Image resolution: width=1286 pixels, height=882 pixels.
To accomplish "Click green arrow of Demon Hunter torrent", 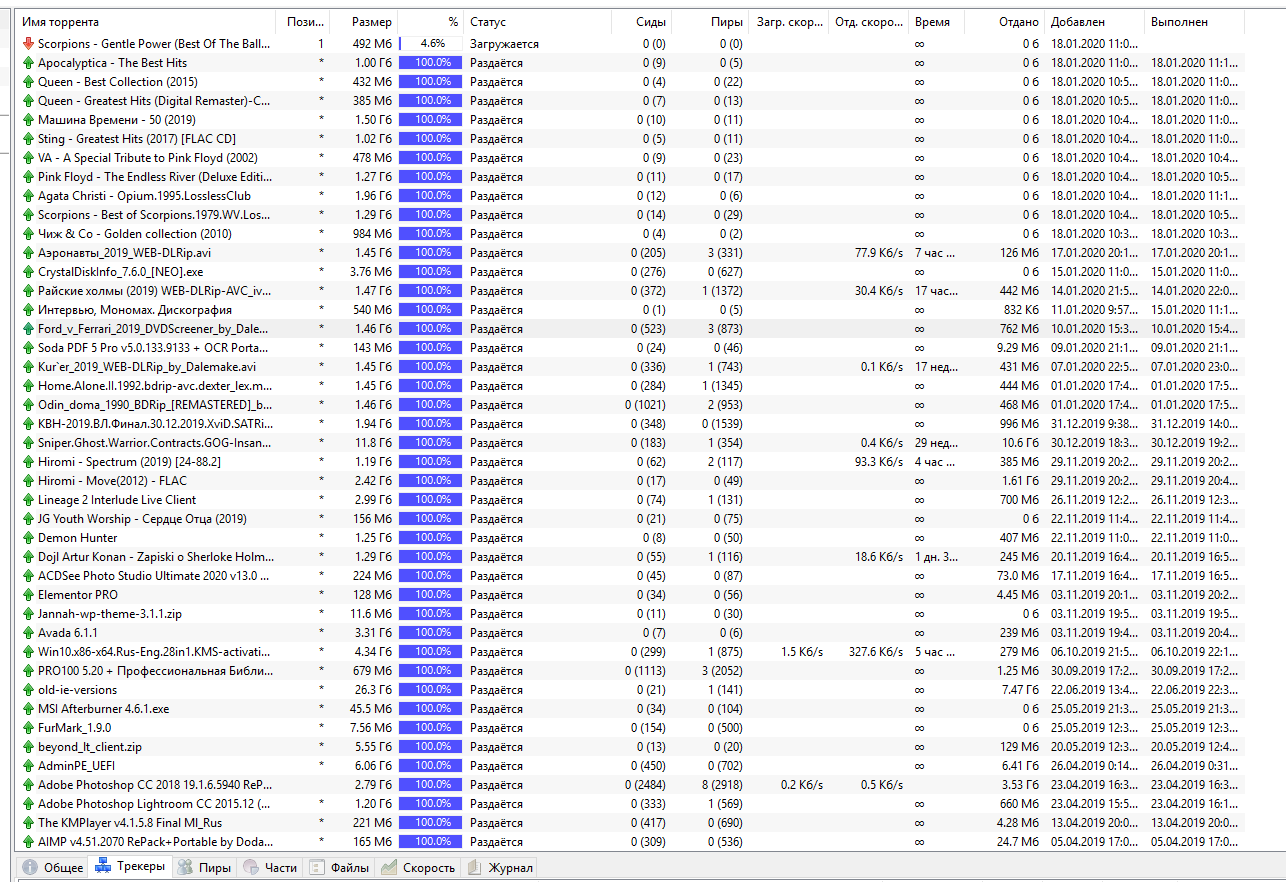I will (x=28, y=538).
